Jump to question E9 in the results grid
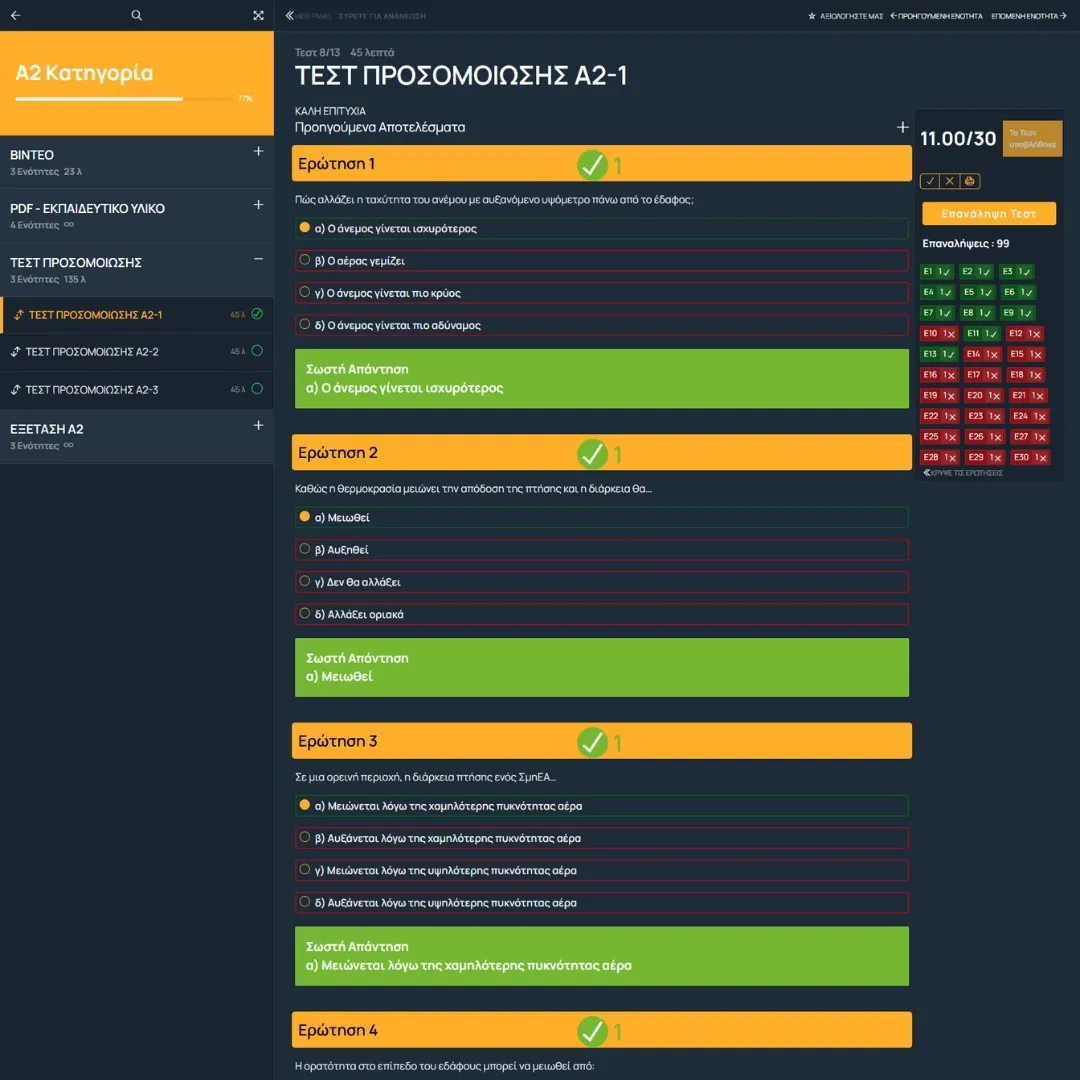The height and width of the screenshot is (1080, 1080). pyautogui.click(x=1018, y=313)
